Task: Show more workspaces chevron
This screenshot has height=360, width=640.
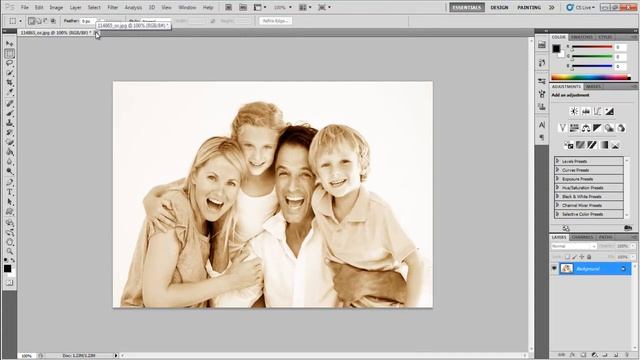Action: (x=551, y=7)
